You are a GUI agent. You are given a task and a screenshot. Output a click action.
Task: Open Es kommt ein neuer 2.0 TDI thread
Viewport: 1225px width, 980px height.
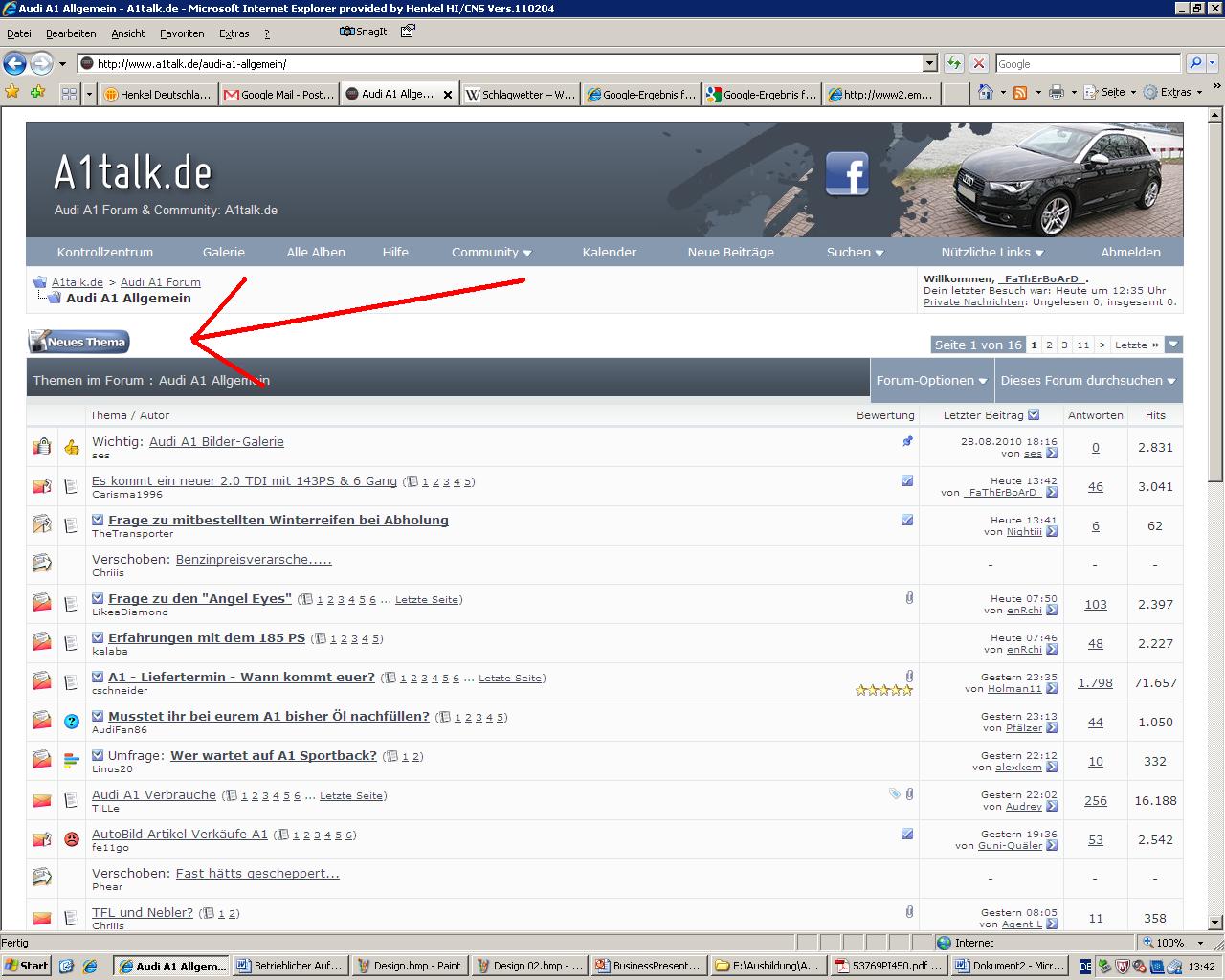[244, 480]
